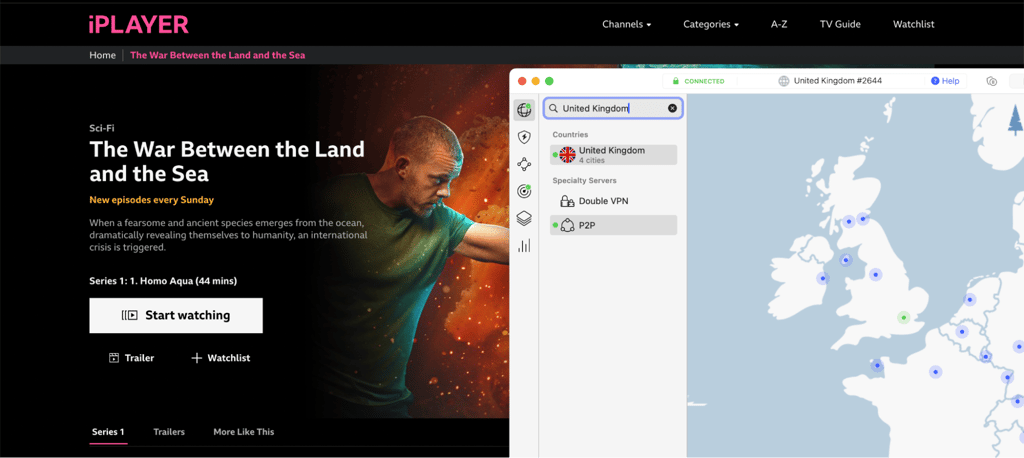Click the Double VPN padlocks icon
This screenshot has width=1024, height=458.
pyautogui.click(x=567, y=201)
